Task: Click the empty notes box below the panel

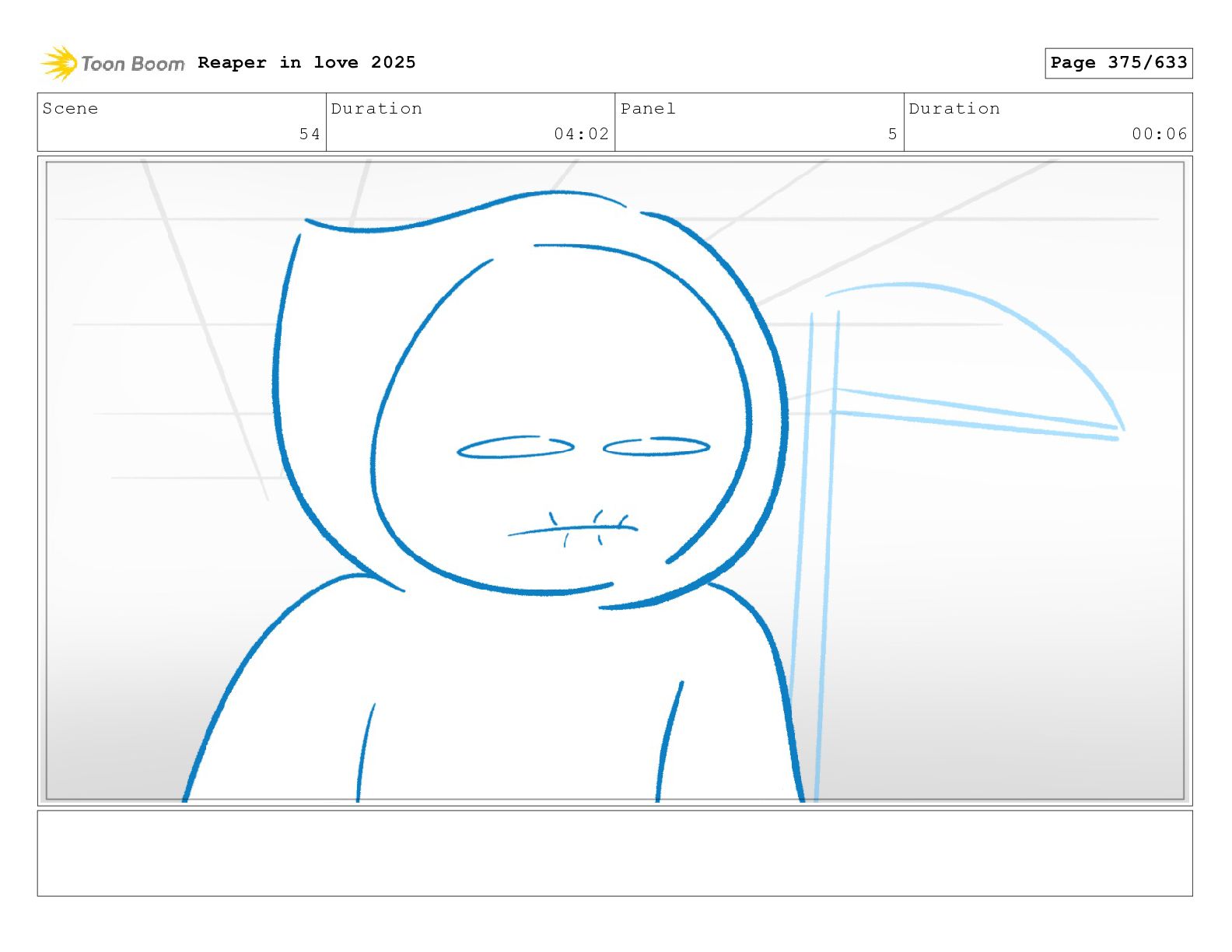Action: point(614,853)
